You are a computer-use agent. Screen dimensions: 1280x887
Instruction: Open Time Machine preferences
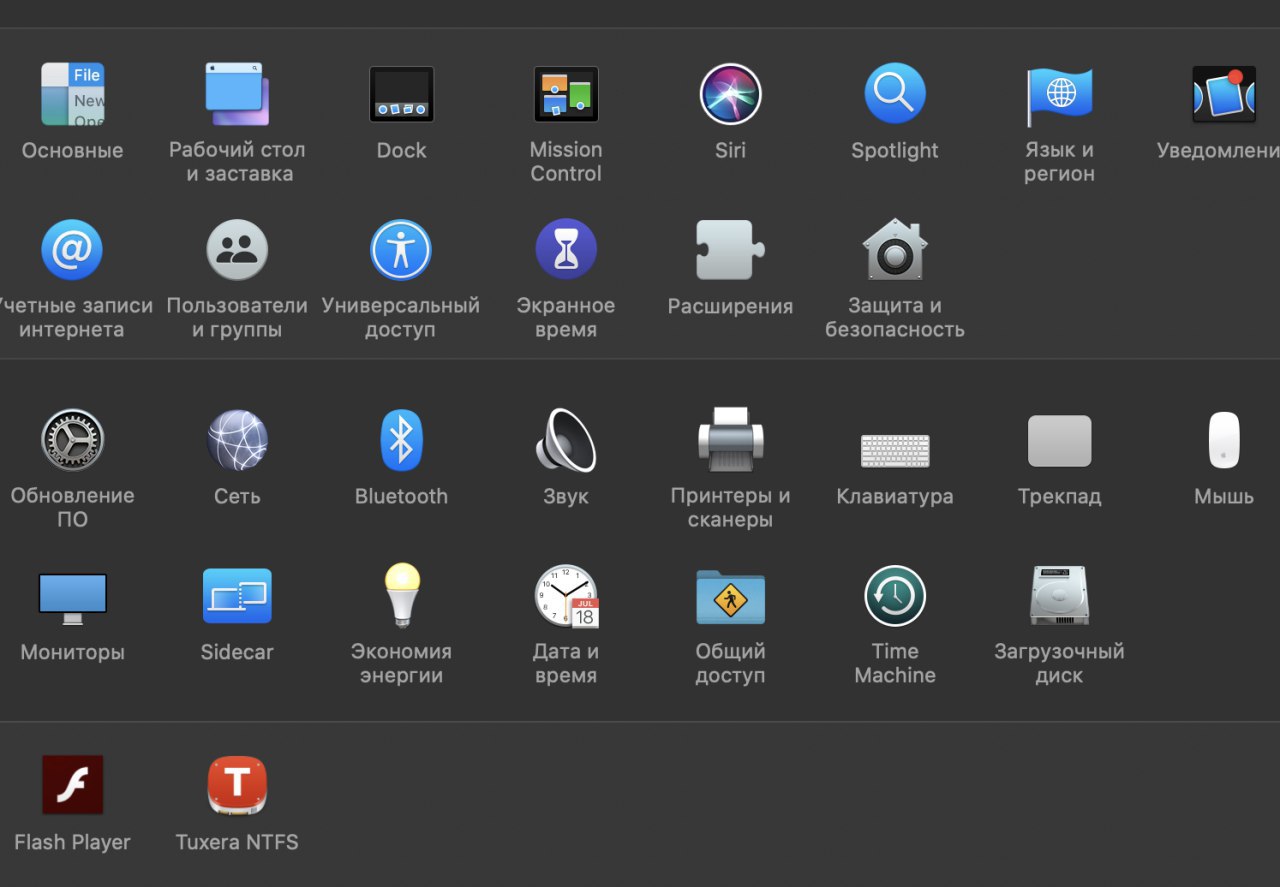[x=895, y=596]
